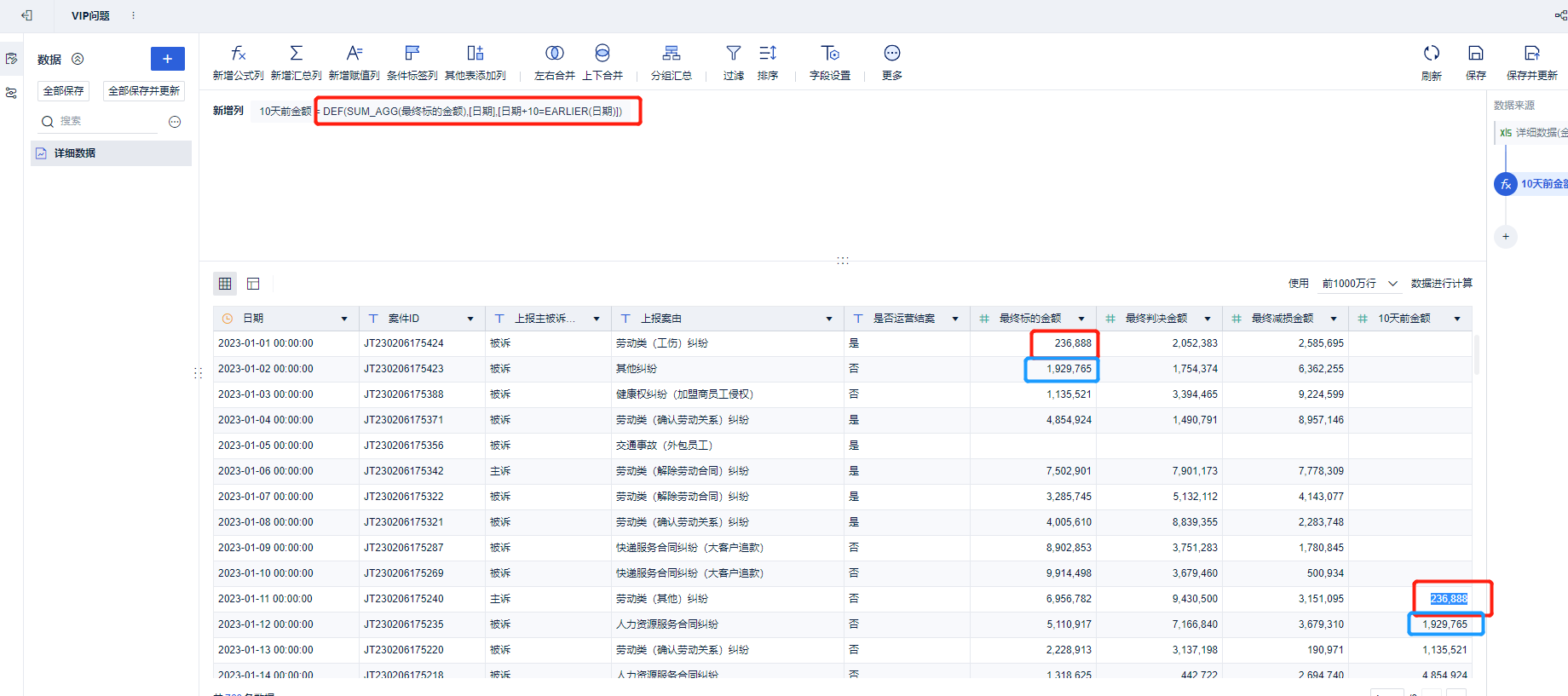Open 最终标的金额 column dropdown arrow
The width and height of the screenshot is (1568, 696).
click(1081, 319)
